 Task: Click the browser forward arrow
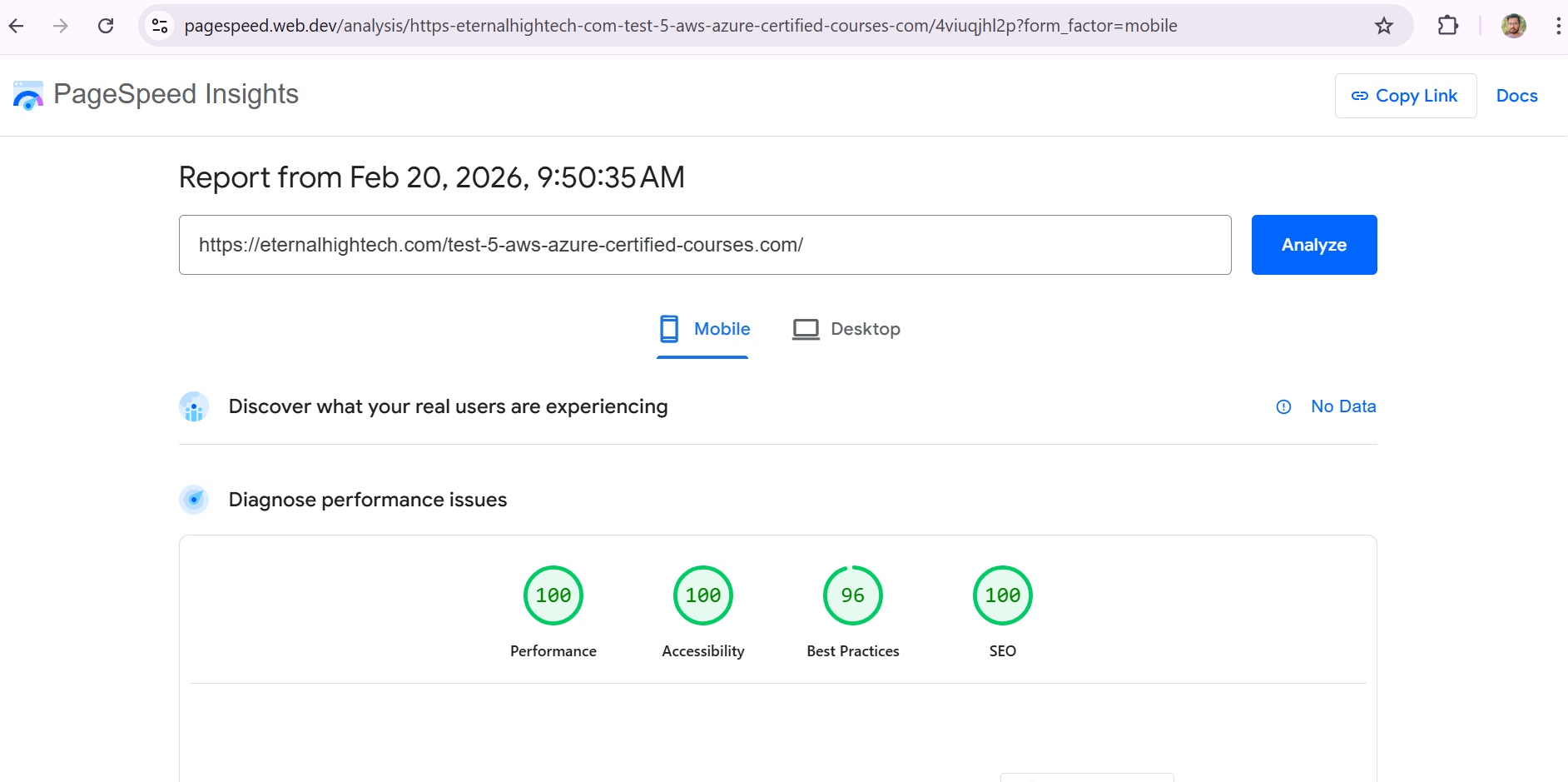click(61, 26)
